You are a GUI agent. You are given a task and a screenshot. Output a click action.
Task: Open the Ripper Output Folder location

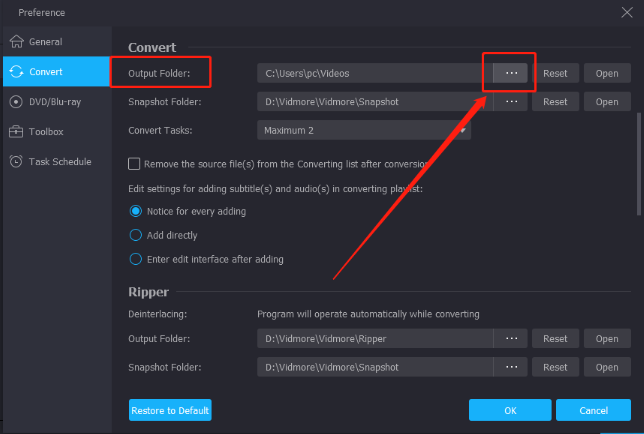coord(607,338)
